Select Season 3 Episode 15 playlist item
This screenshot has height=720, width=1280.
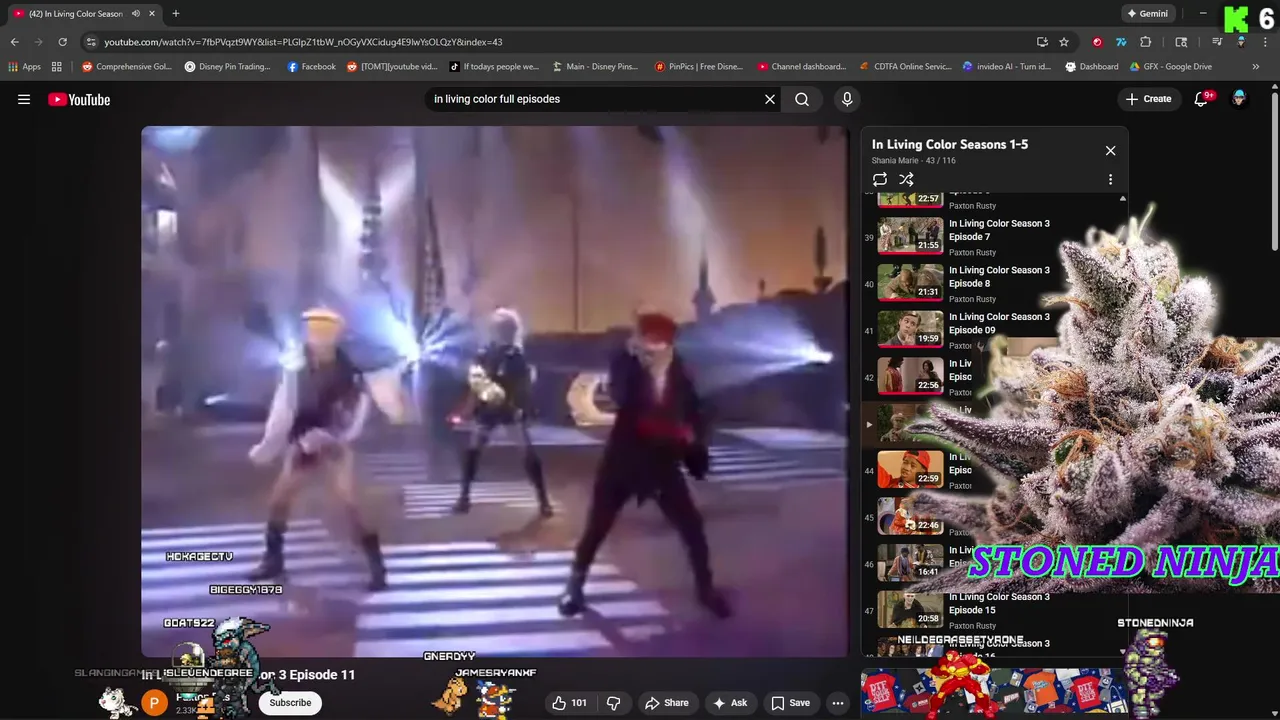[x=962, y=610]
